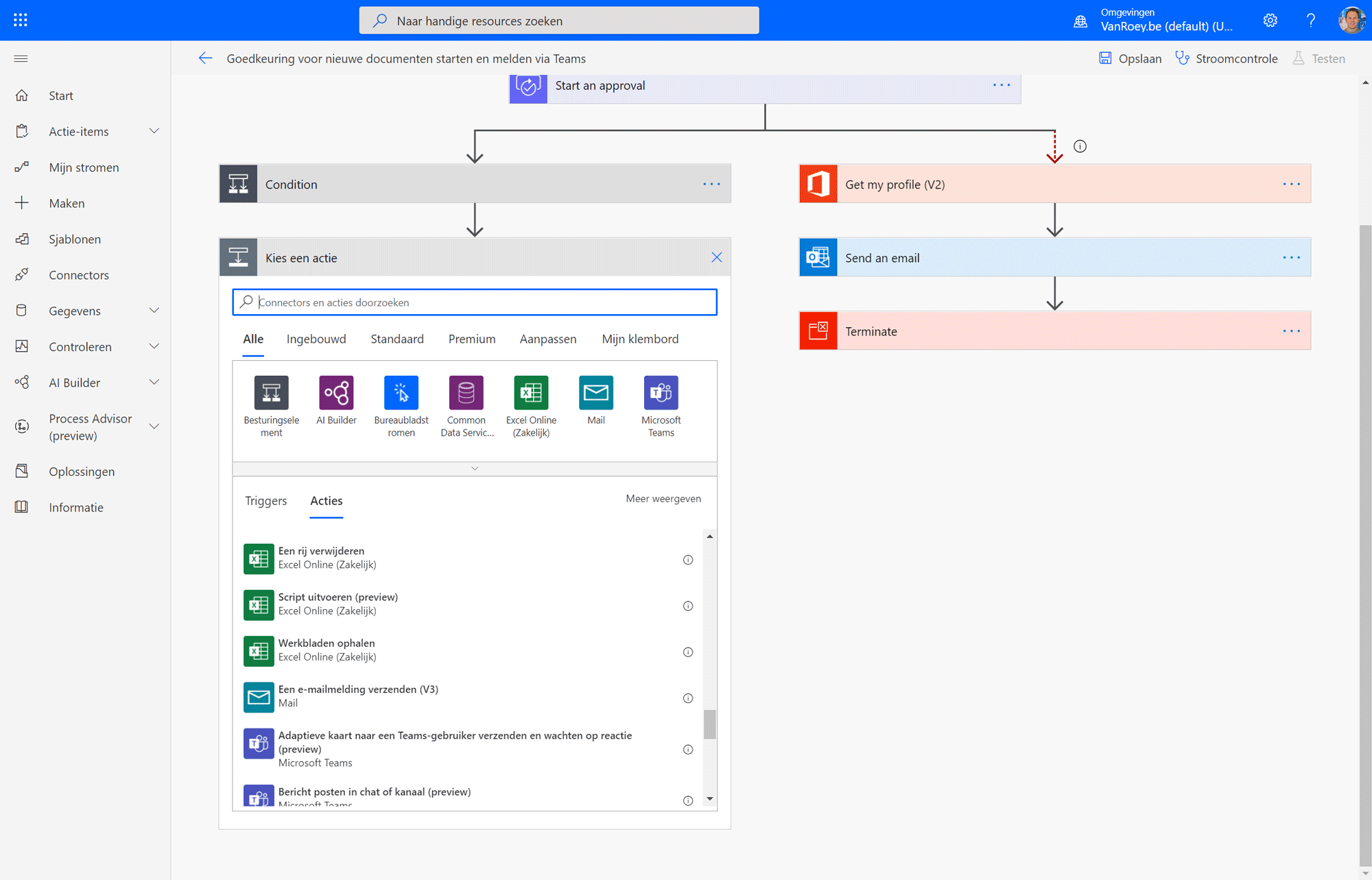Open ellipsis menu for Terminate step
Viewport: 1372px width, 880px height.
(x=1292, y=331)
